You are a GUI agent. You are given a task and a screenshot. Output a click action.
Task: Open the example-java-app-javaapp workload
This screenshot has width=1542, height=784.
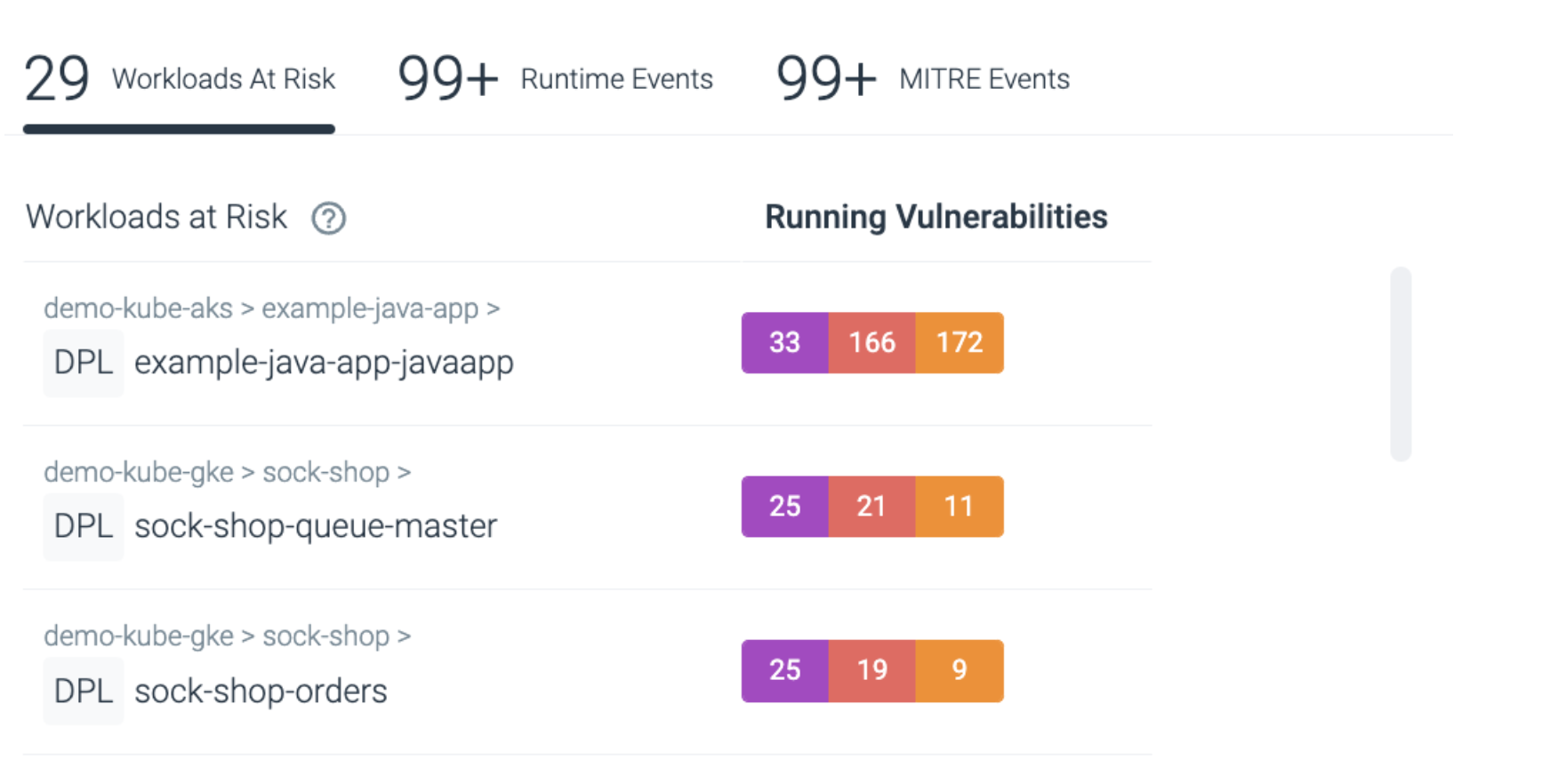tap(324, 363)
